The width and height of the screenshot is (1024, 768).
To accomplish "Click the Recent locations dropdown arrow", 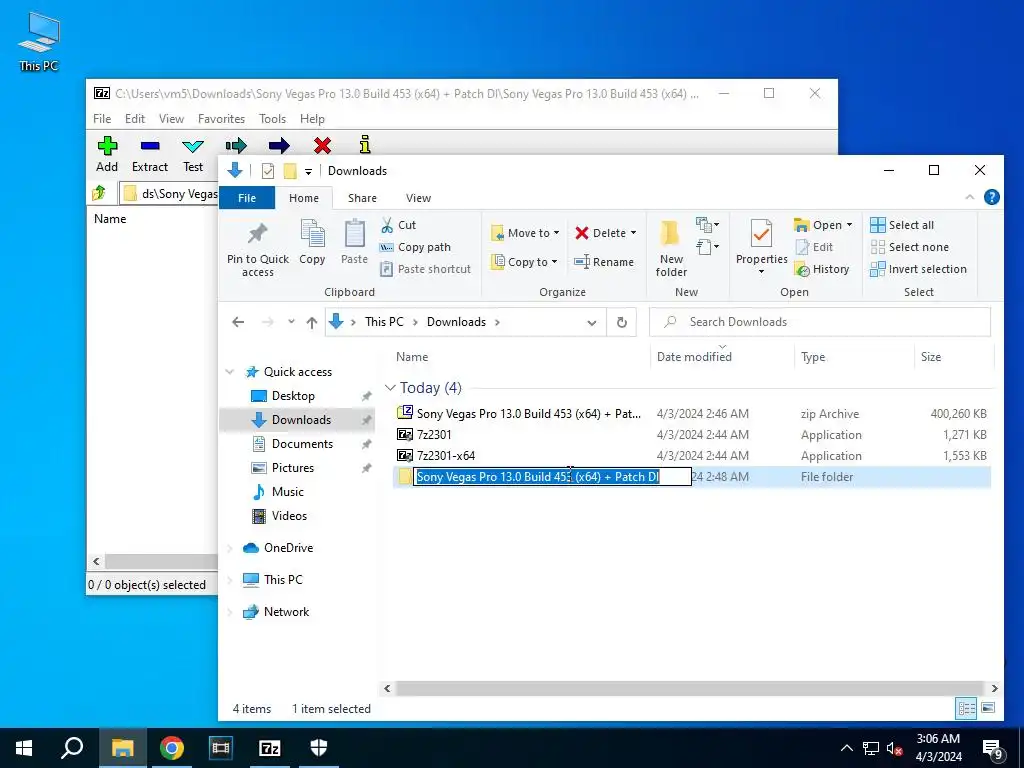I will tap(291, 322).
